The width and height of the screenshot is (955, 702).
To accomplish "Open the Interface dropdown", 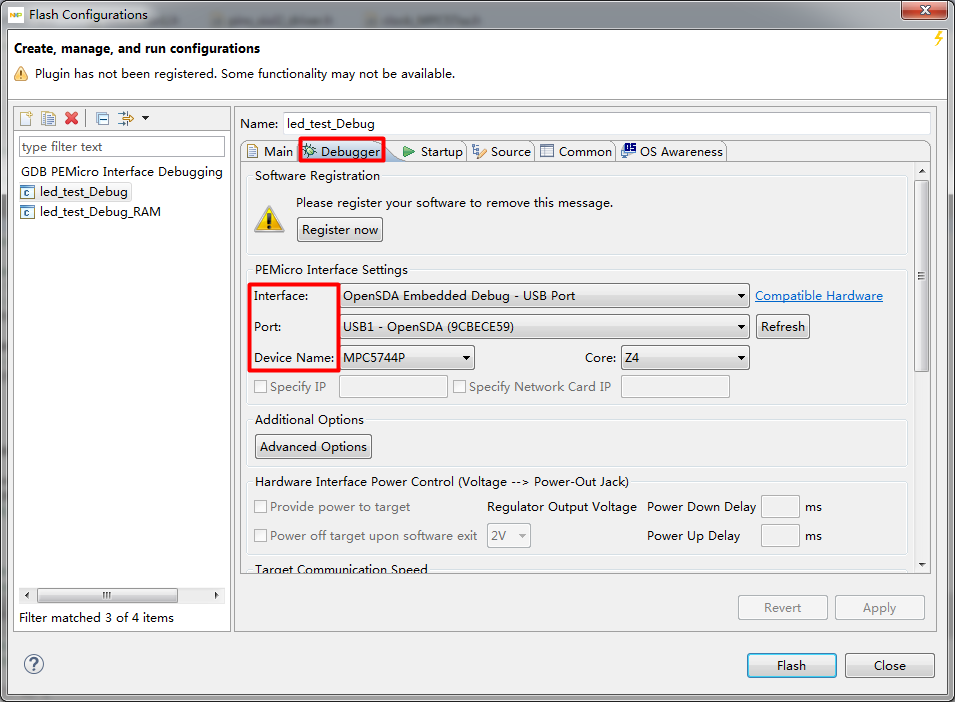I will pos(544,296).
